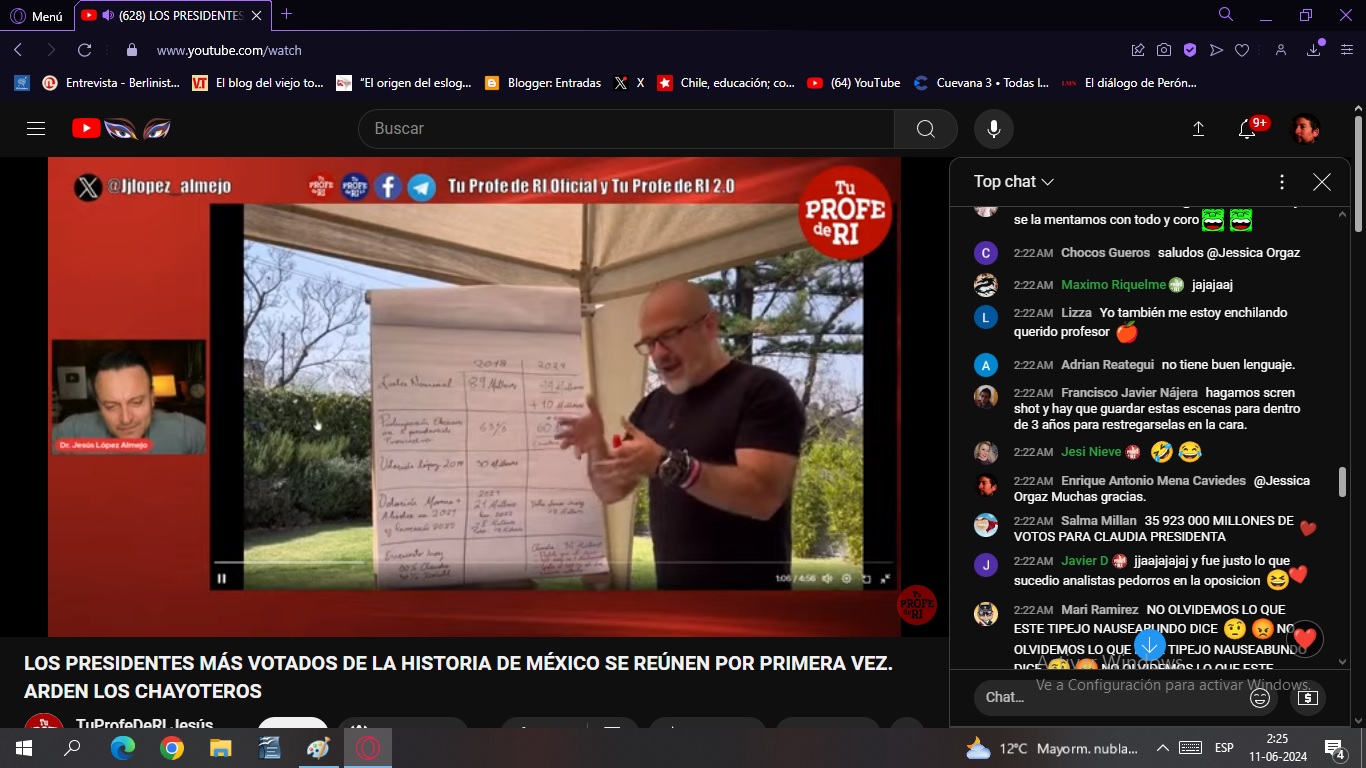The width and height of the screenshot is (1366, 768).
Task: Open the Opera Menú button
Action: pyautogui.click(x=36, y=15)
